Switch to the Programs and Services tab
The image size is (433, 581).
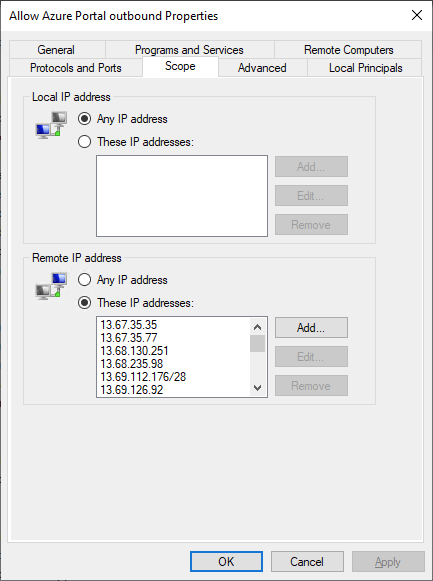pyautogui.click(x=189, y=50)
